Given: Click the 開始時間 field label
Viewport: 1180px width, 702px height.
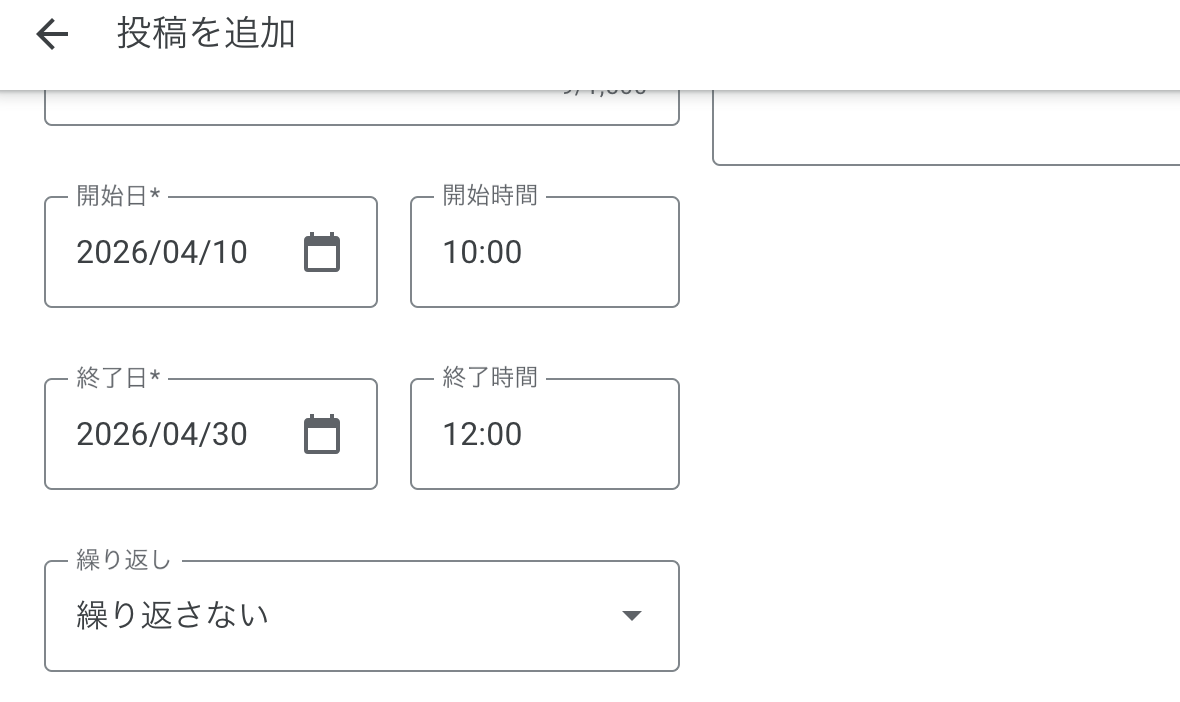Looking at the screenshot, I should coord(490,196).
